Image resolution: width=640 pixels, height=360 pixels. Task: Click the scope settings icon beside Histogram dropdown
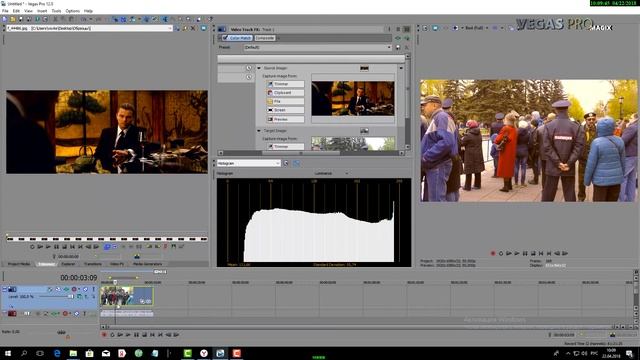pyautogui.click(x=286, y=163)
